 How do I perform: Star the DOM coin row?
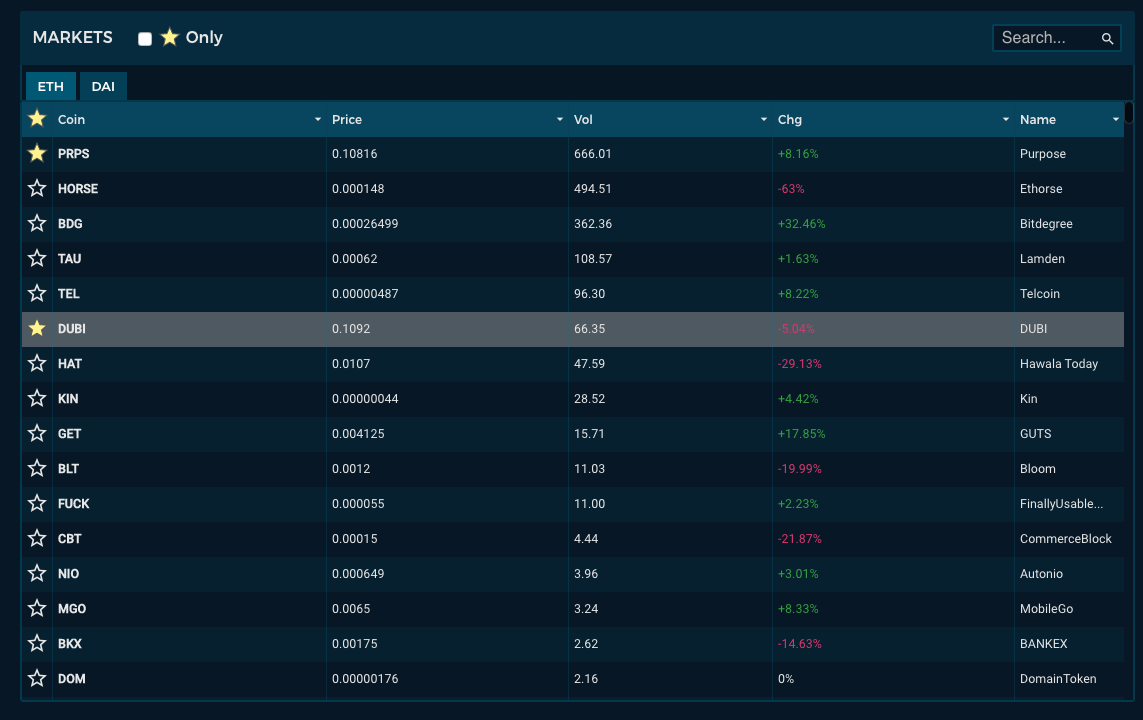click(37, 678)
